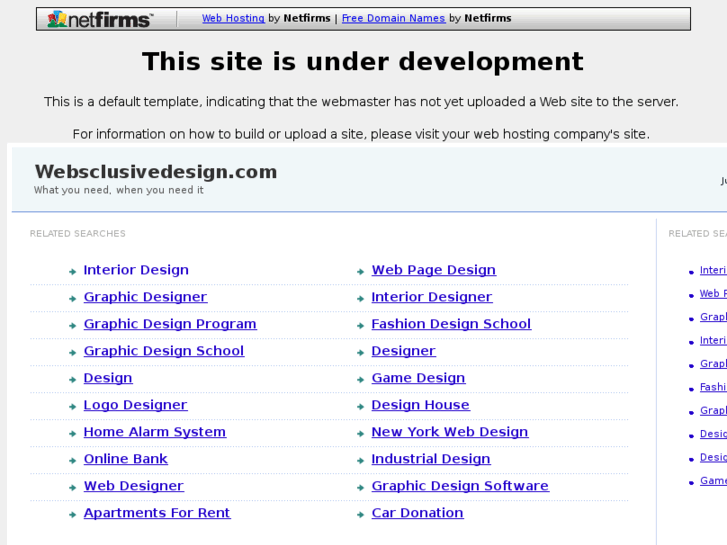Viewport: 727px width, 545px height.
Task: Open the Fashion Design School link
Action: pos(451,324)
